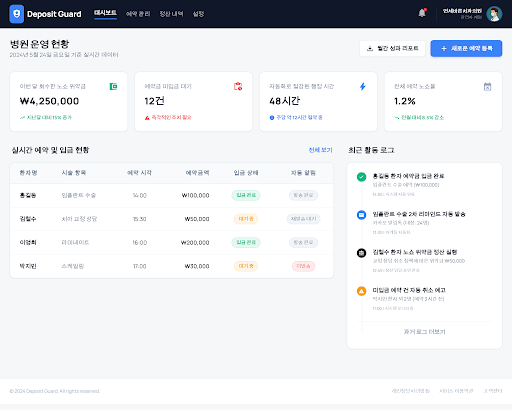Click the 자동 알림 column header
This screenshot has height=410, width=512.
coord(303,173)
